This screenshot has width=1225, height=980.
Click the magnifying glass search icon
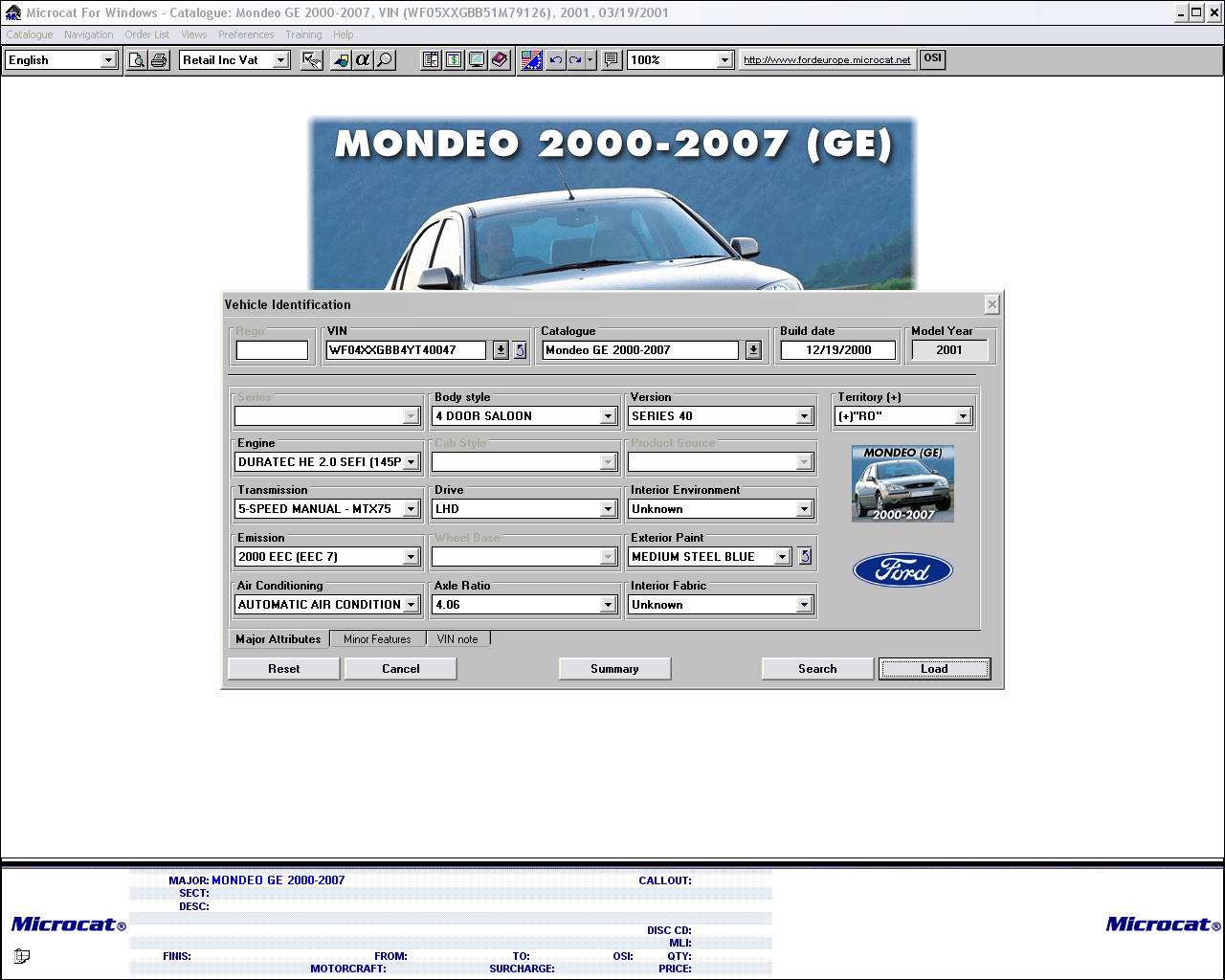click(385, 60)
